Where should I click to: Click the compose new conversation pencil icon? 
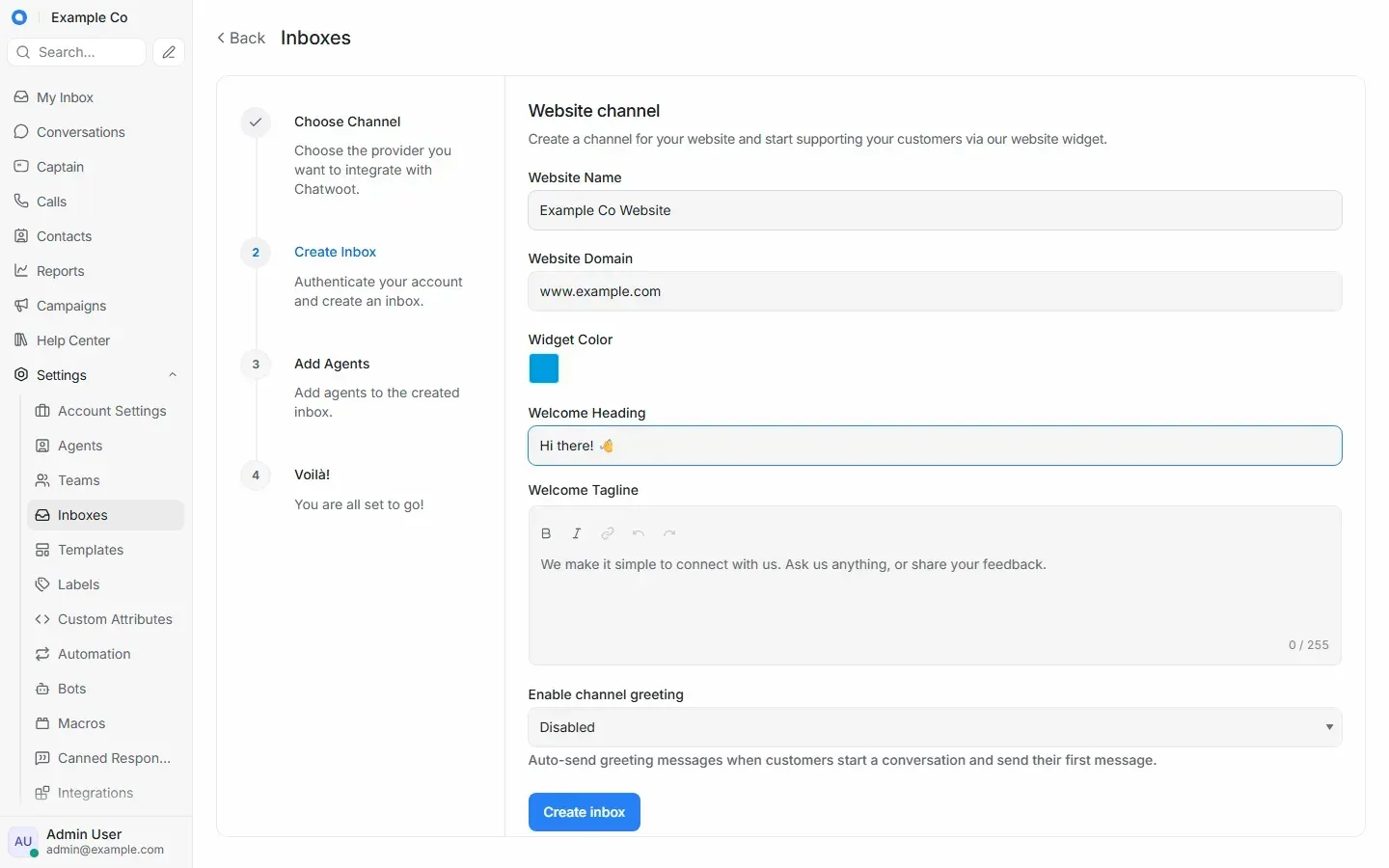(169, 52)
